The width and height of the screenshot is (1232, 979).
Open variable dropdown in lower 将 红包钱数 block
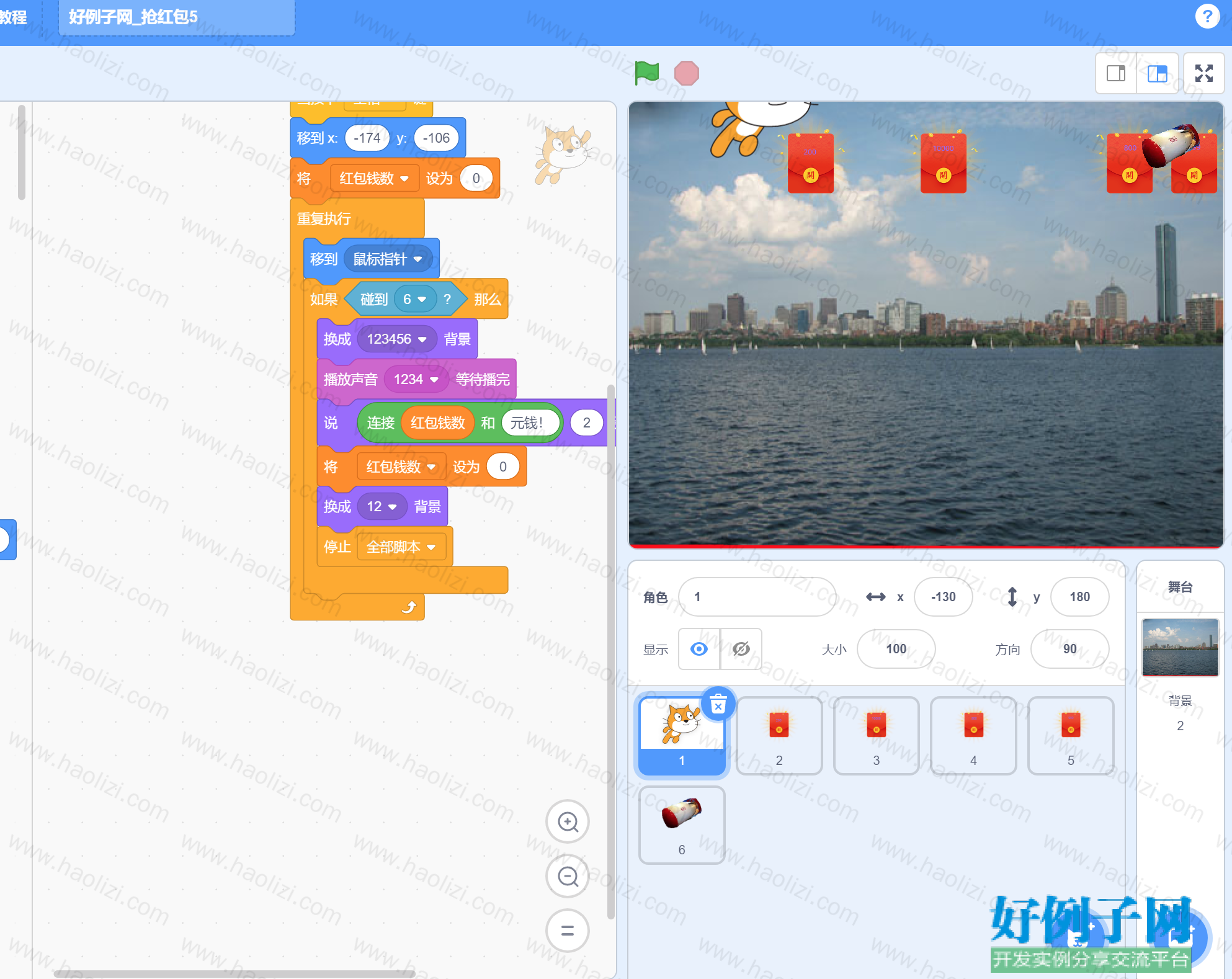(401, 467)
